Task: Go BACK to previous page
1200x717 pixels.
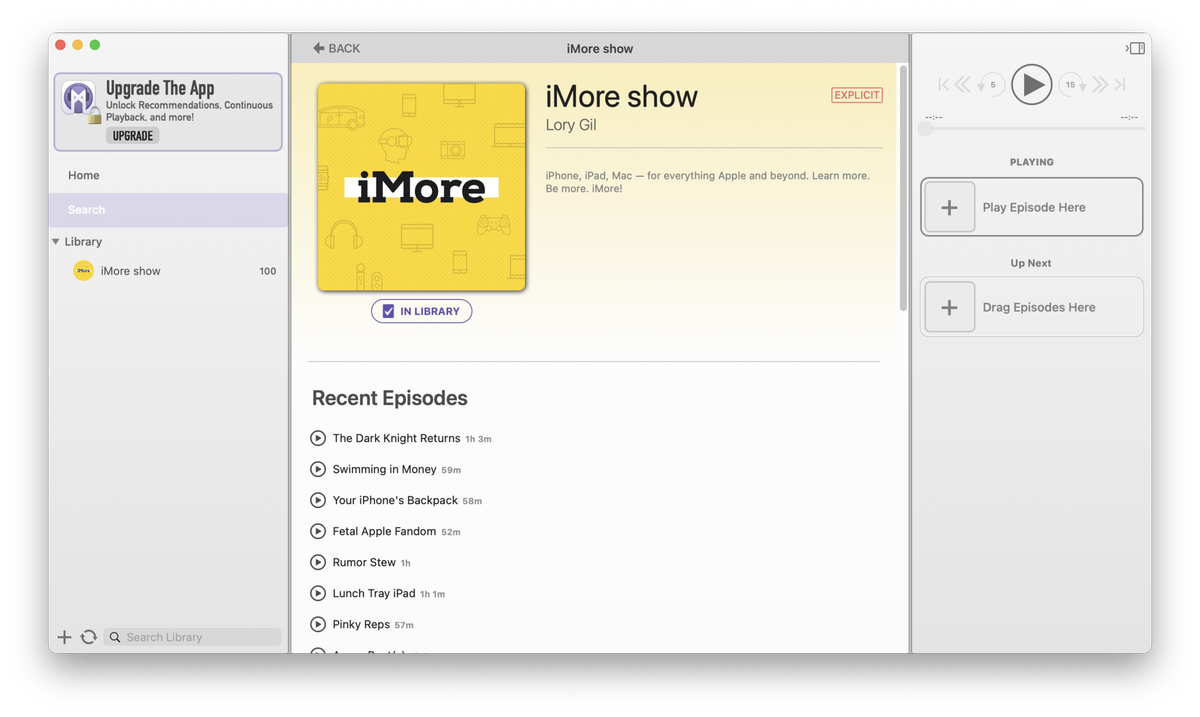Action: pos(336,47)
